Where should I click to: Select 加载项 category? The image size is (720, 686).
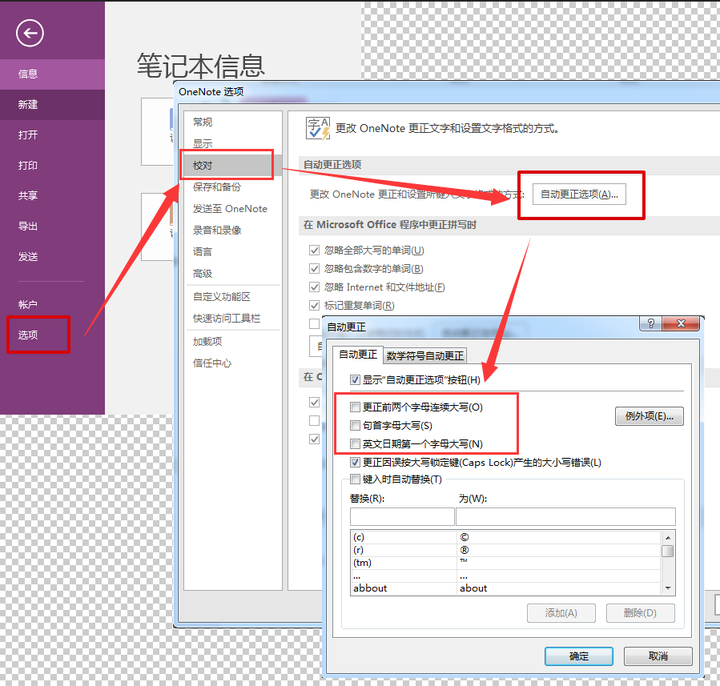[233, 342]
